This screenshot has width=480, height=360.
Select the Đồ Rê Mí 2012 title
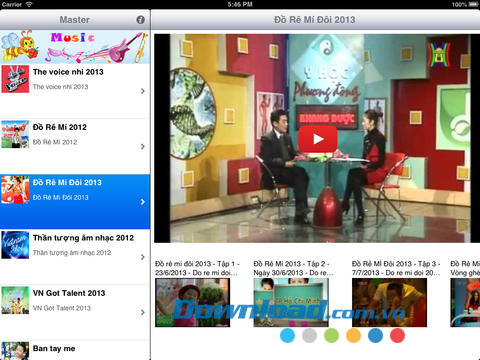(60, 127)
